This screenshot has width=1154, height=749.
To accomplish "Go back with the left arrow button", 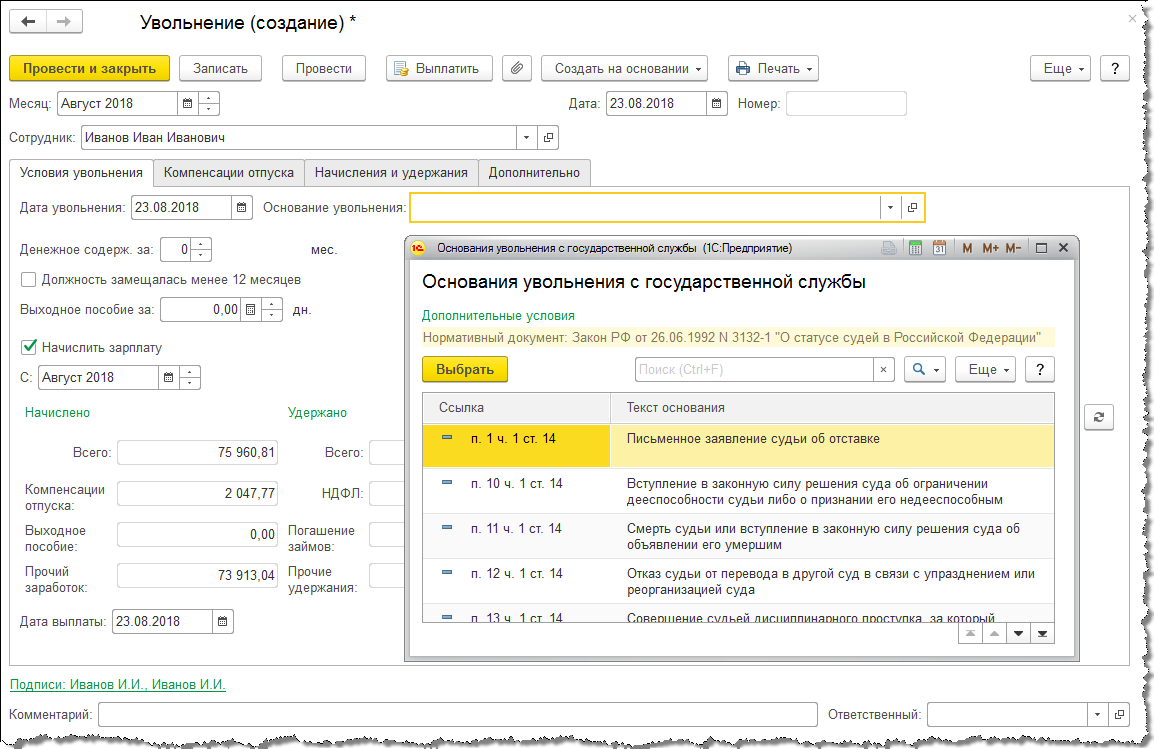I will pyautogui.click(x=28, y=21).
